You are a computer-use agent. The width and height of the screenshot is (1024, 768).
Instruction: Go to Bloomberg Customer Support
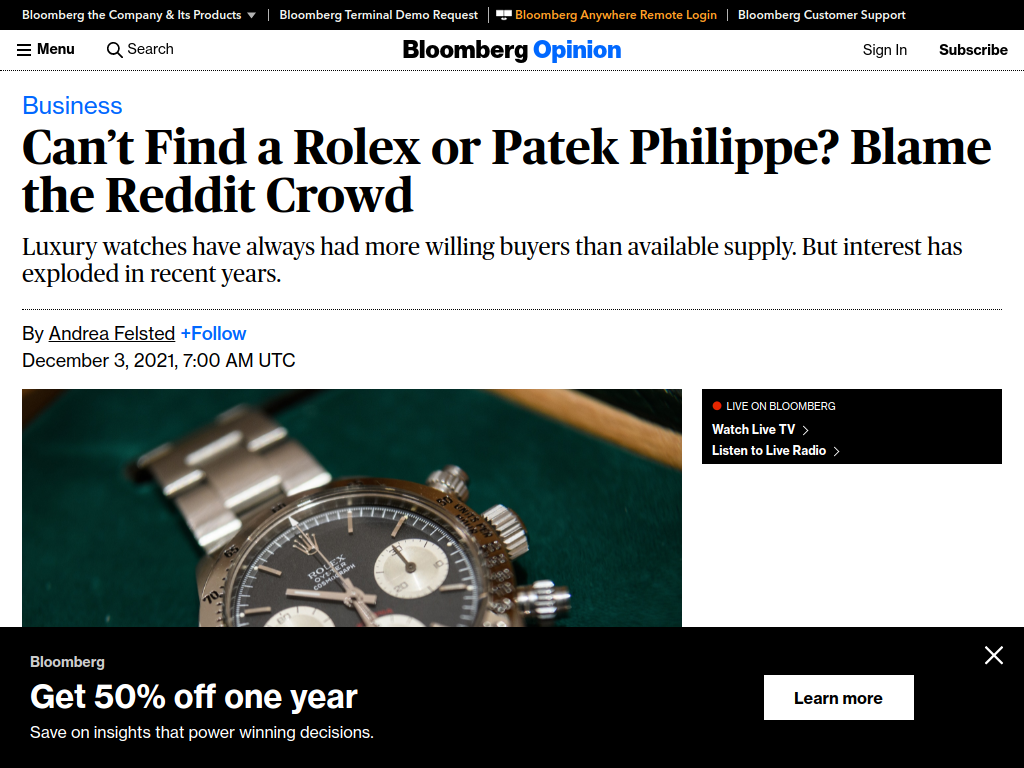coord(822,15)
